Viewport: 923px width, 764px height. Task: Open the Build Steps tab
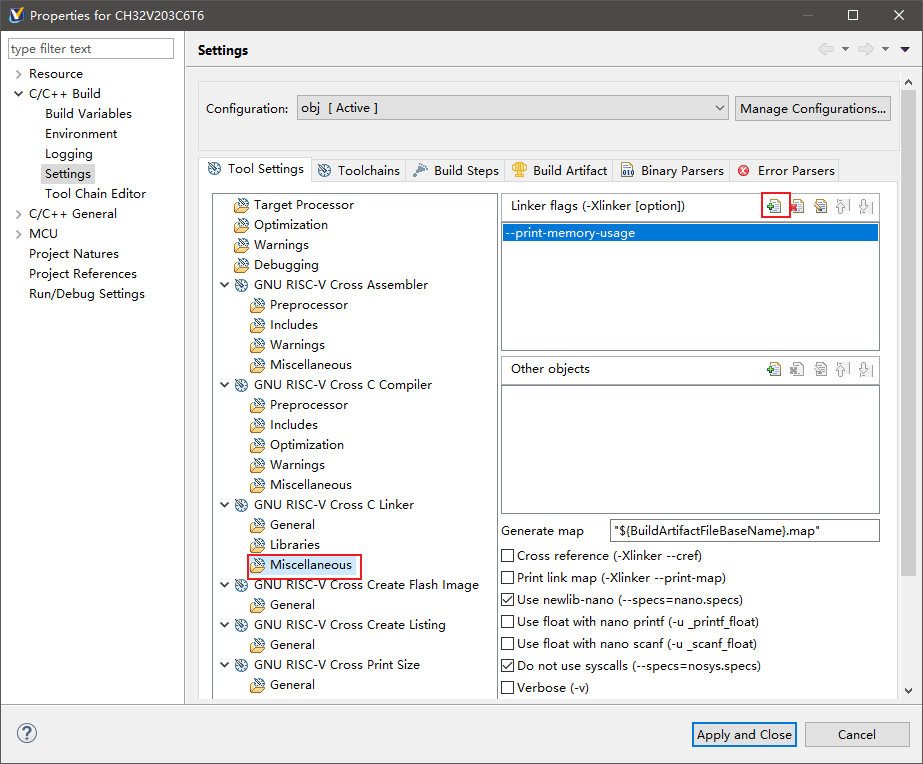[x=456, y=171]
